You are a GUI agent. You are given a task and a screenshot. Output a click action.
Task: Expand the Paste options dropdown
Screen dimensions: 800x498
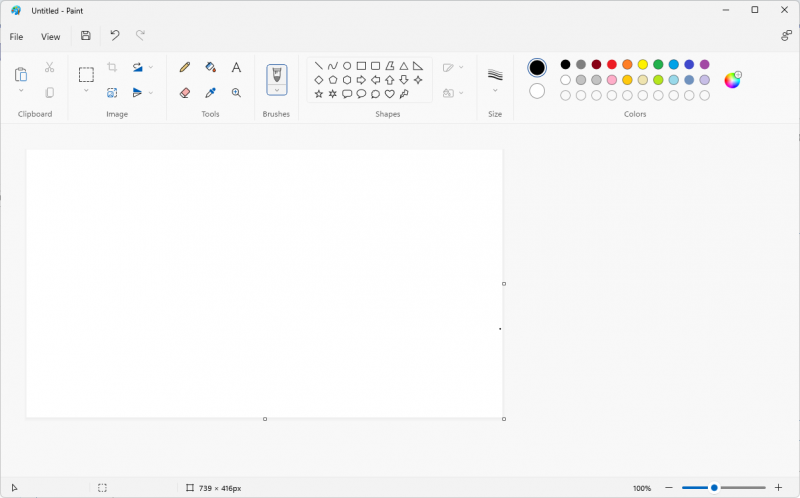coord(21,91)
